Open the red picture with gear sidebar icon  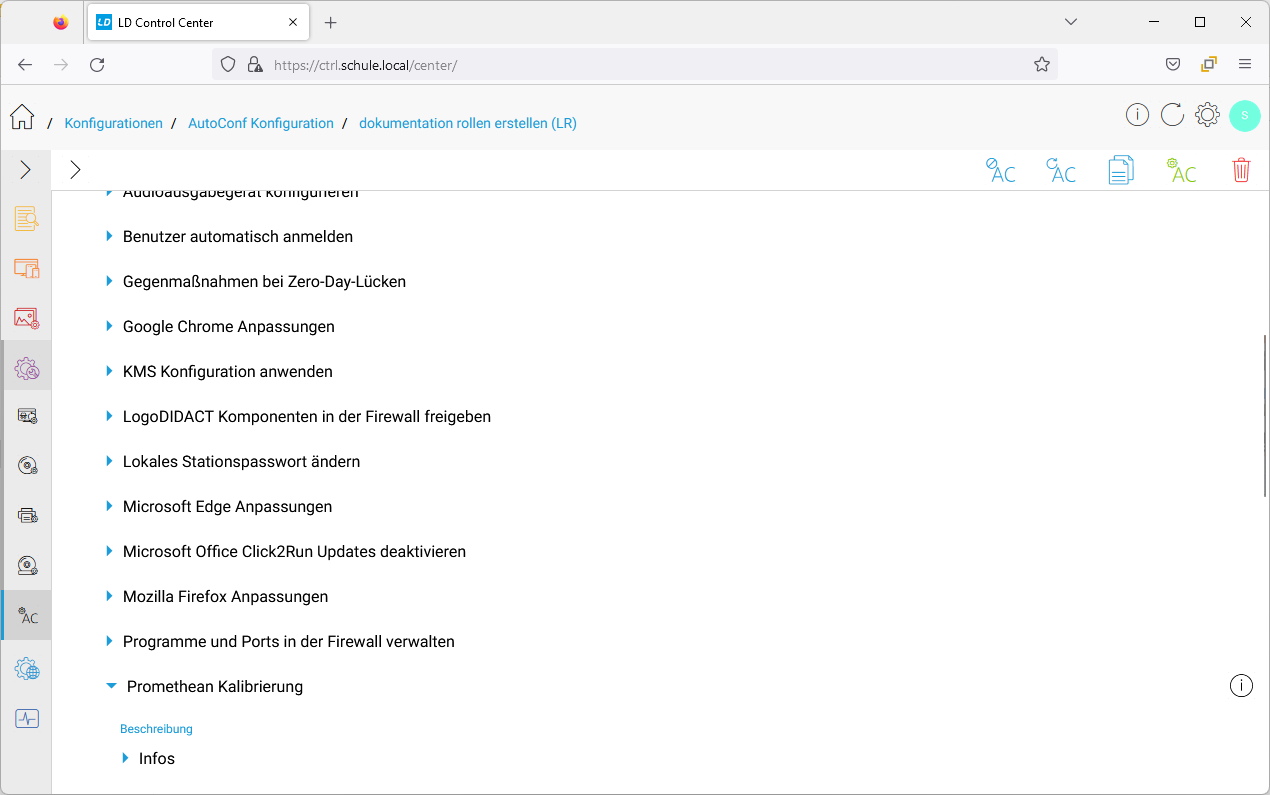coord(27,318)
